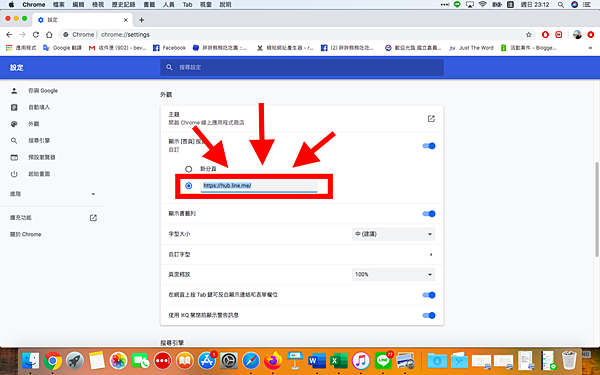
Task: Open the Apple menu icon
Action: 11,5
